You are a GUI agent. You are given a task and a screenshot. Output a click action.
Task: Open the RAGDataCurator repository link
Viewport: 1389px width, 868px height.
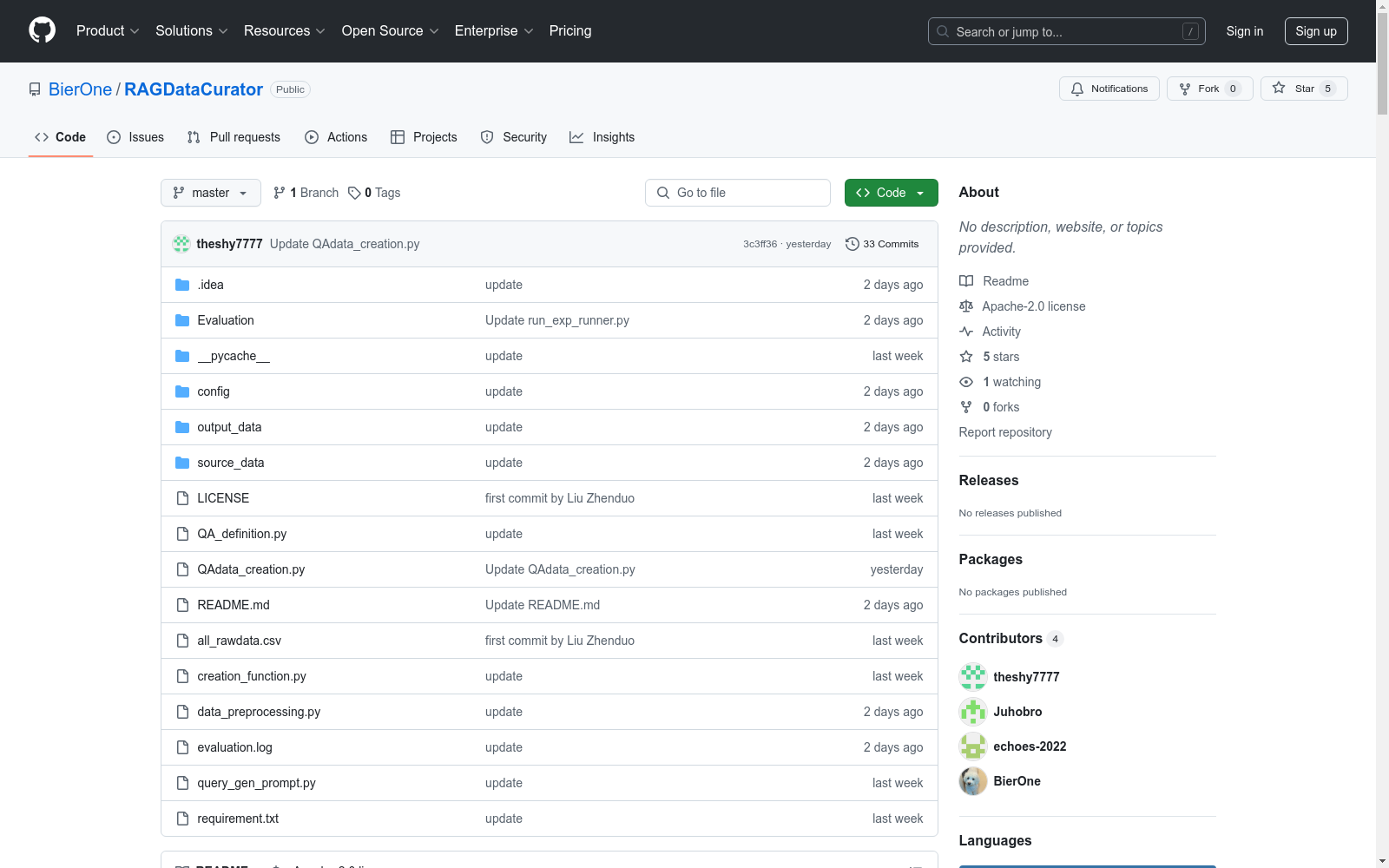tap(194, 89)
